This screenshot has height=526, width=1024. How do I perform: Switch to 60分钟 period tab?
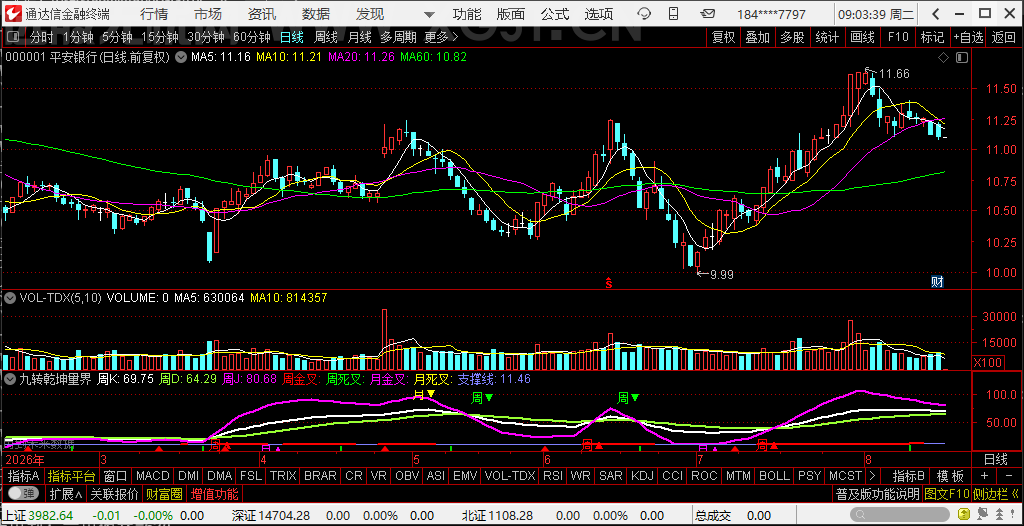coord(251,38)
